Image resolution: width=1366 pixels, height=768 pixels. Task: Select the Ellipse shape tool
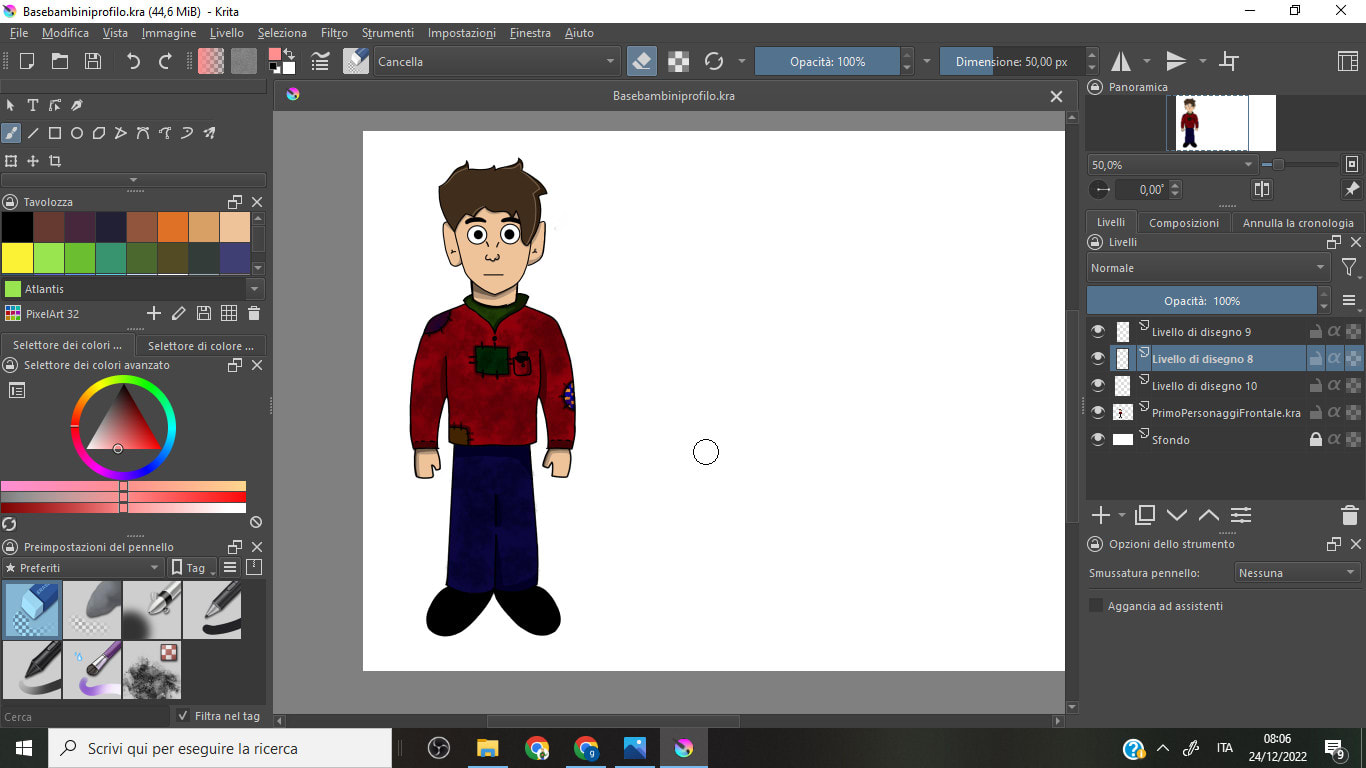(x=77, y=133)
